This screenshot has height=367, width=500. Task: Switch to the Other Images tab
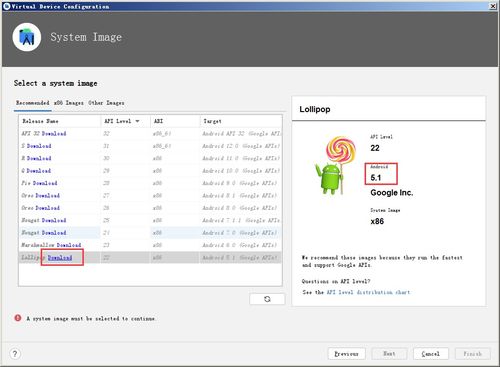106,103
